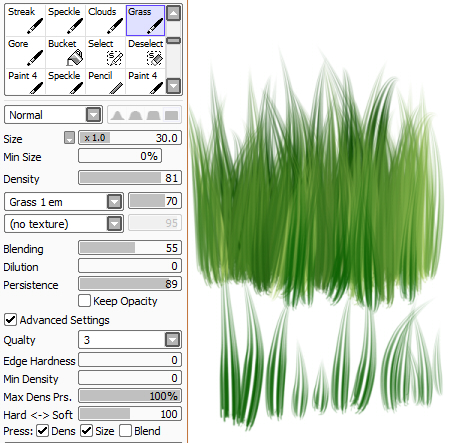Image resolution: width=457 pixels, height=443 pixels.
Task: Select the Speckle brush in bottom row
Action: pos(65,82)
